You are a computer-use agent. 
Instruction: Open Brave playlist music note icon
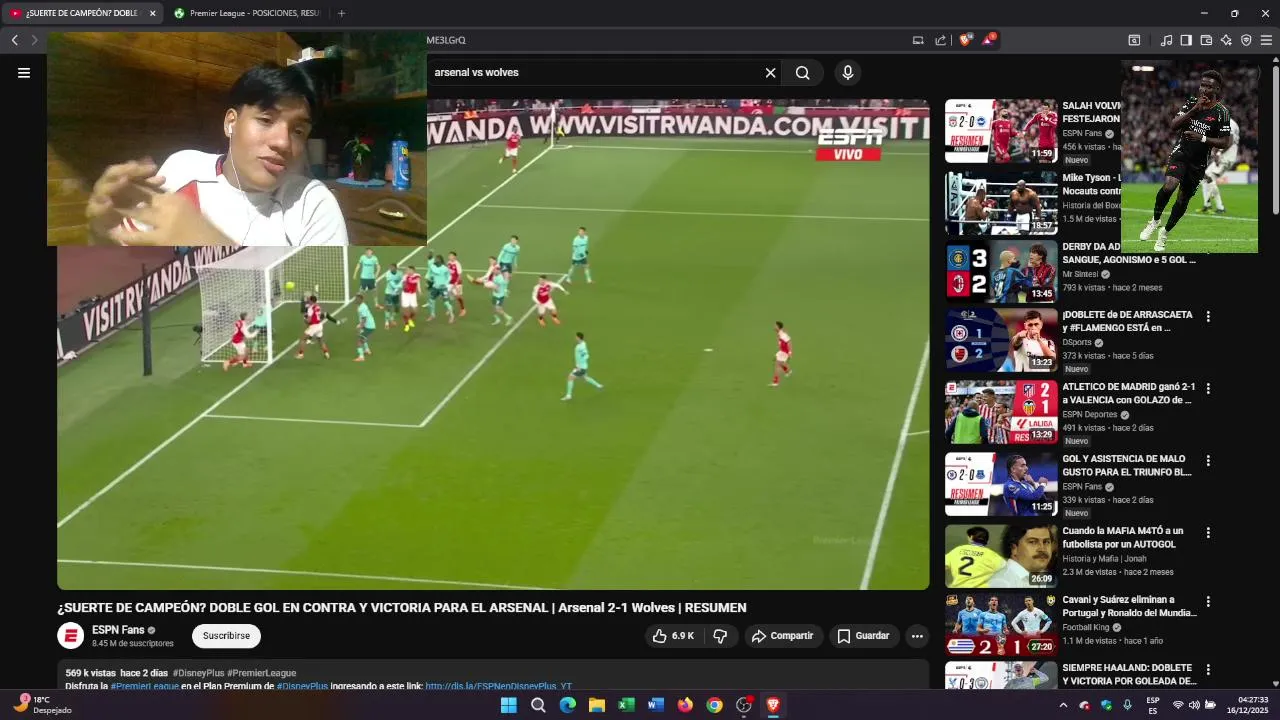coord(1166,40)
